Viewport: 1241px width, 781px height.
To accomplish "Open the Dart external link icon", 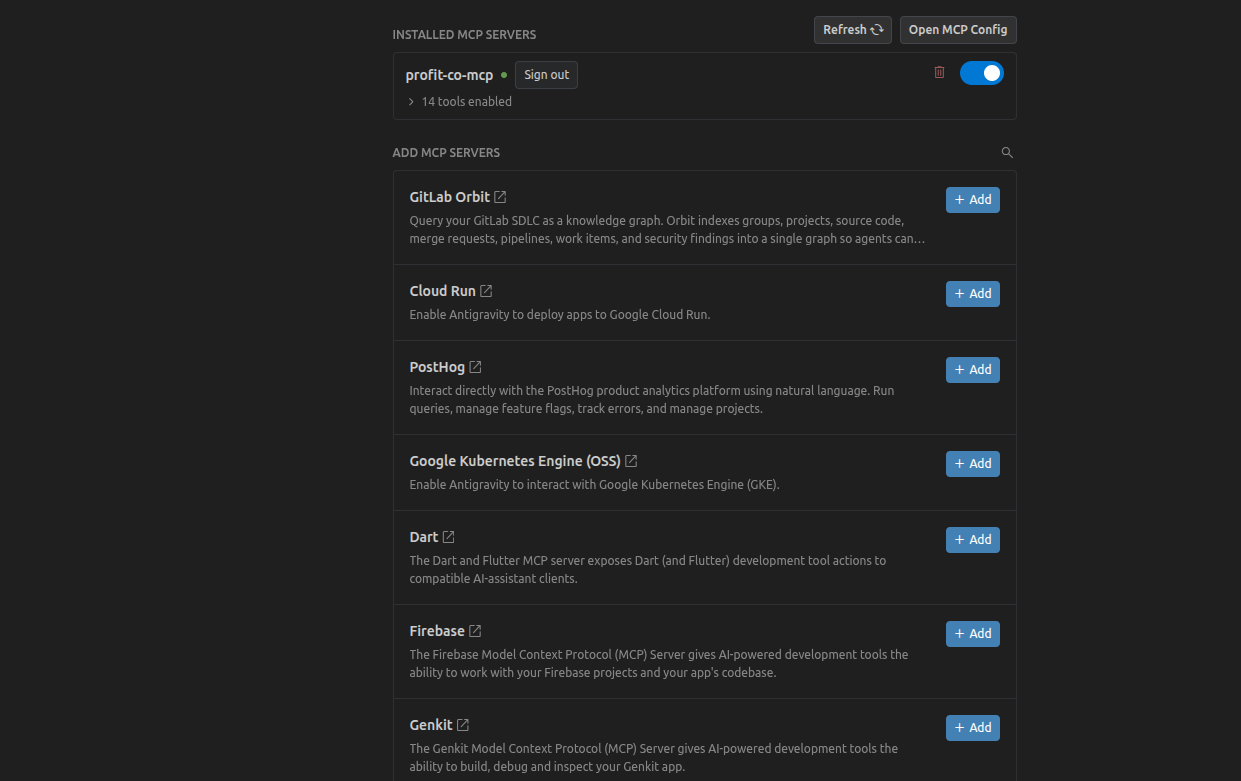I will point(448,537).
